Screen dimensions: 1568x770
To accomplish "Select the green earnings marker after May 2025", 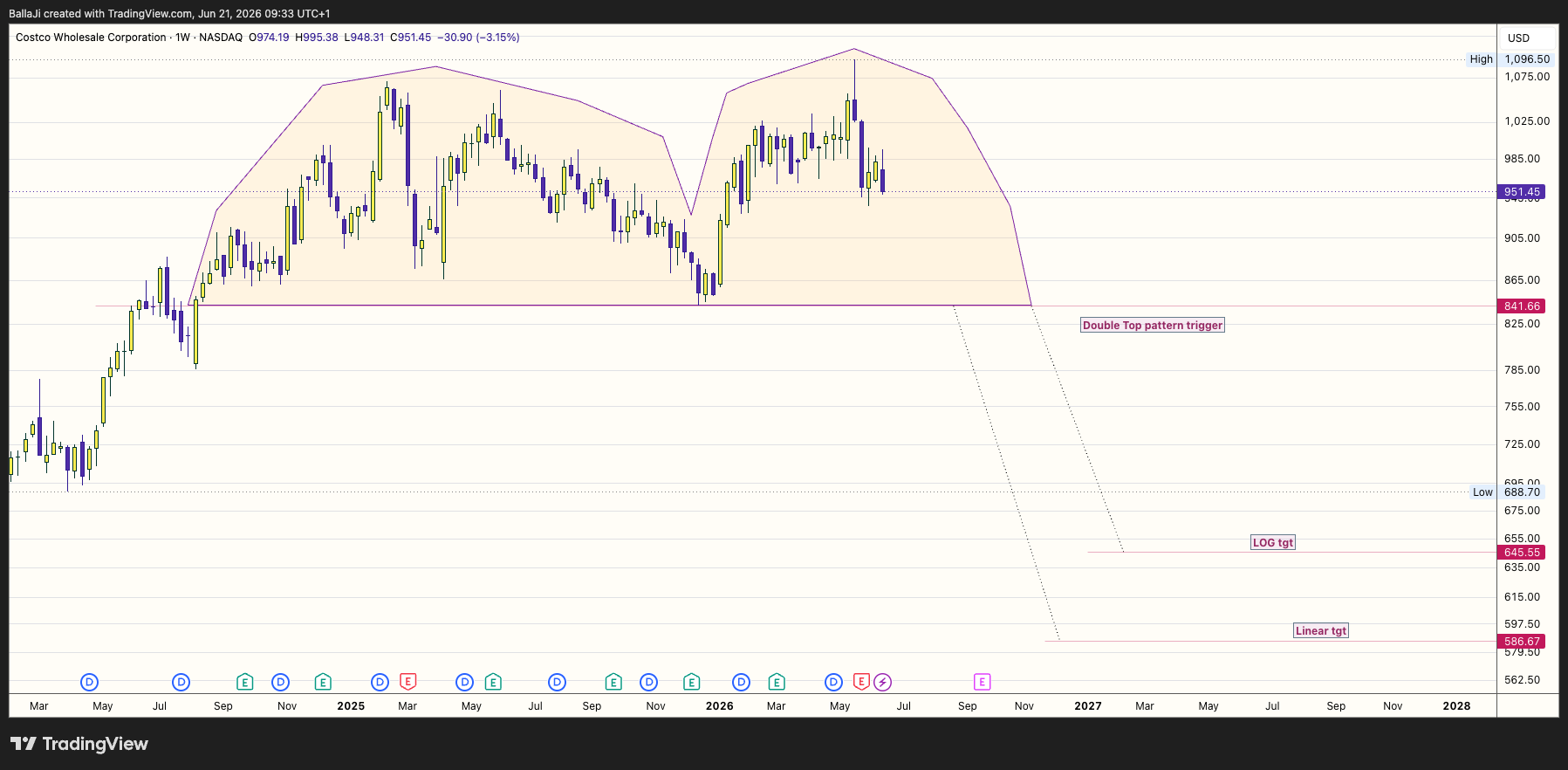I will click(493, 682).
